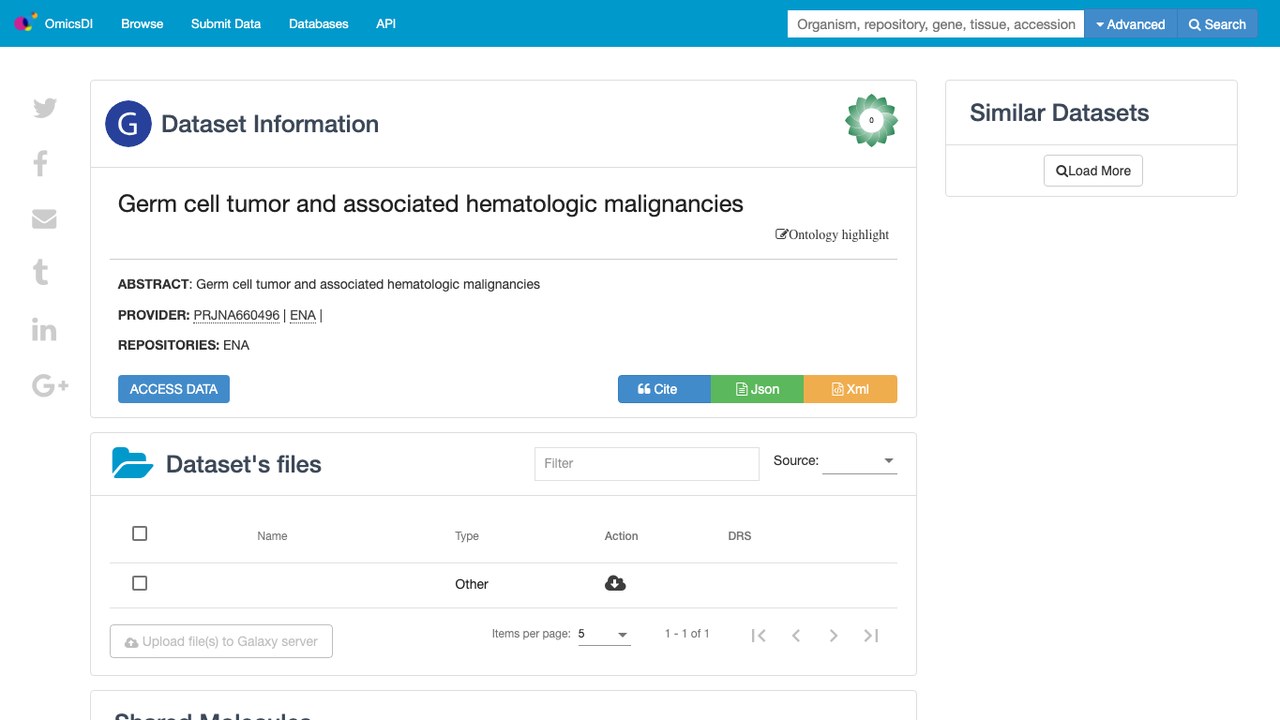Share dataset on Tumblr

(x=41, y=272)
